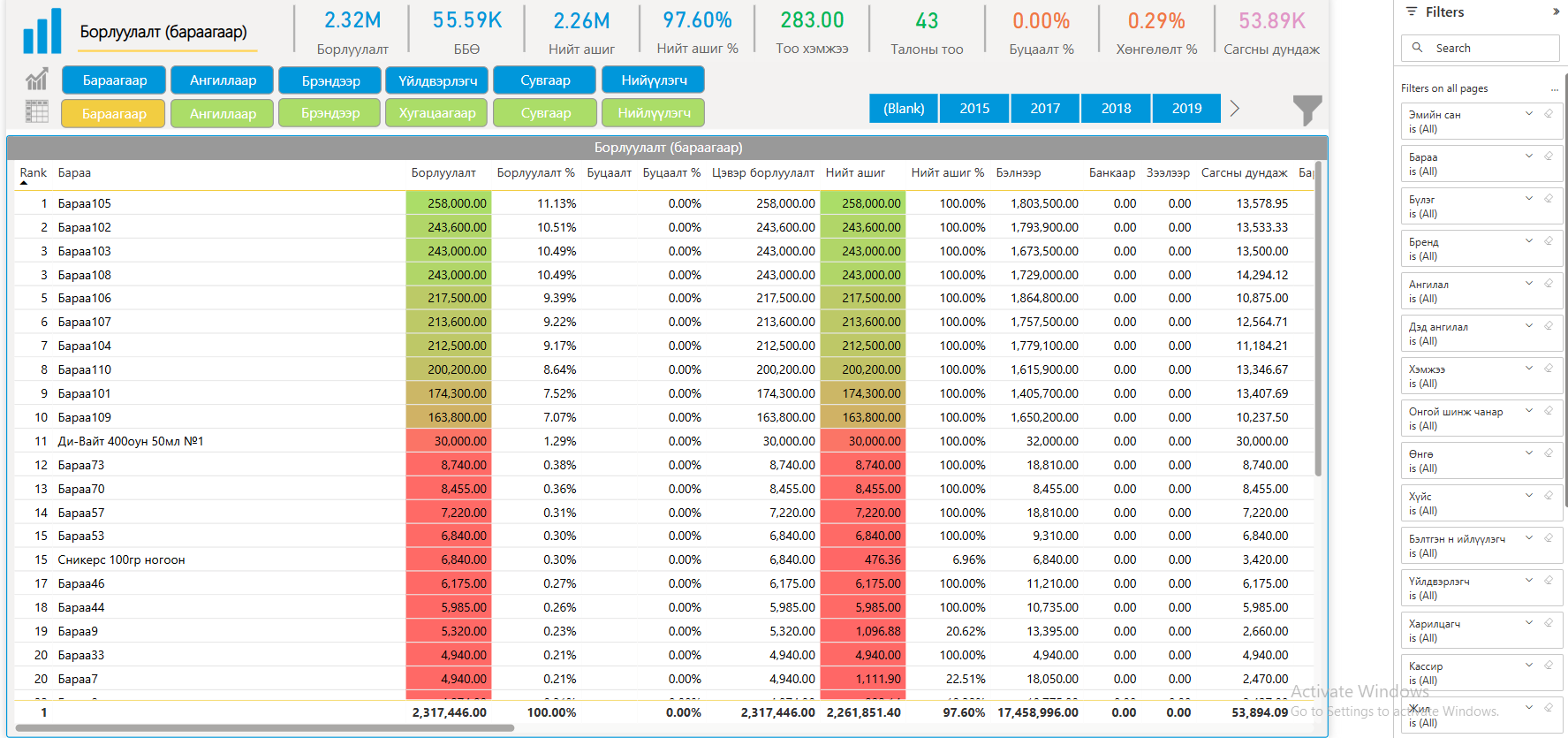Click the table's horizontal scrollbar
1568x738 pixels.
(x=265, y=728)
